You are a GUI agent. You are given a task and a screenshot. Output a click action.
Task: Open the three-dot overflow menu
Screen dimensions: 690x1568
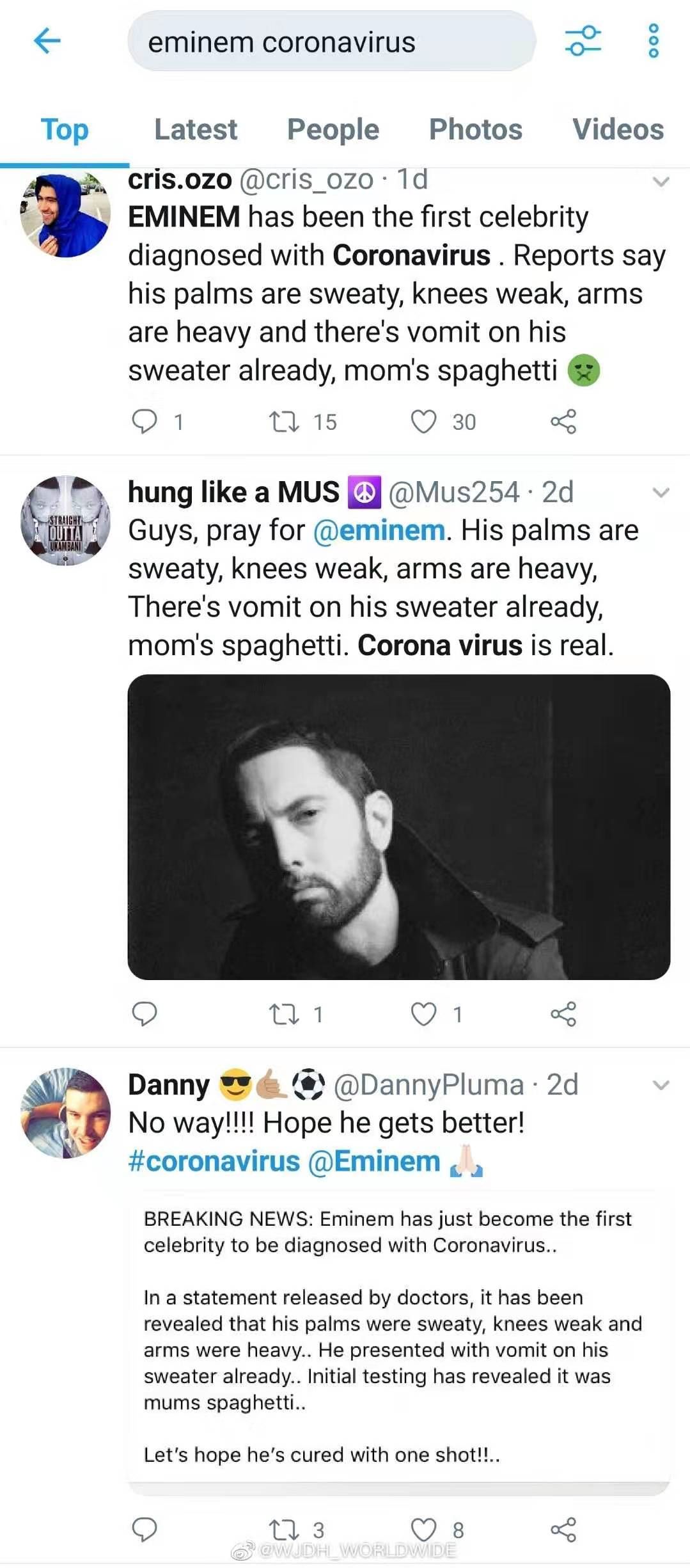click(654, 42)
